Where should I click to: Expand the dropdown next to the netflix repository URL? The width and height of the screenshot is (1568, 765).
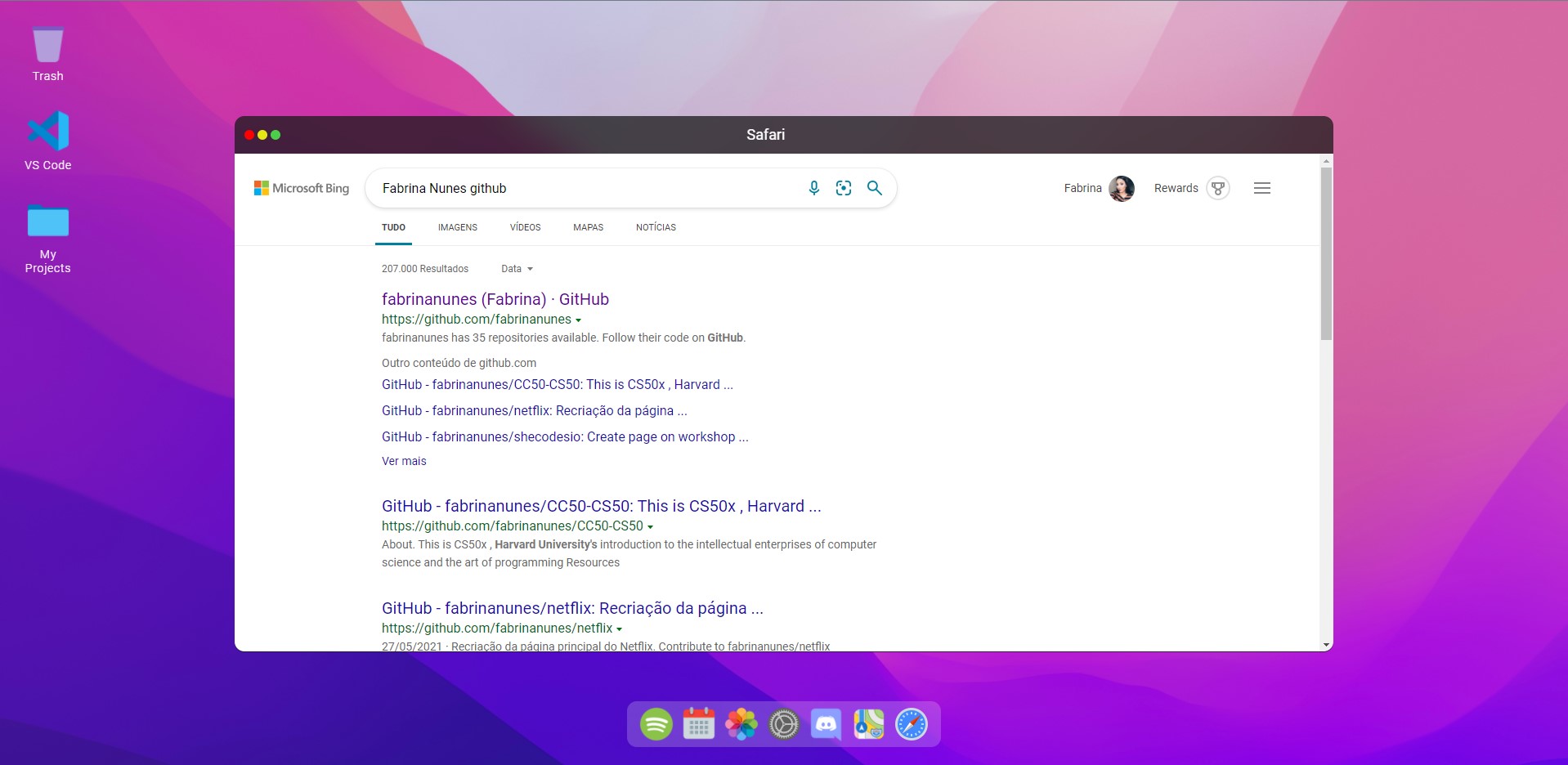pyautogui.click(x=620, y=628)
